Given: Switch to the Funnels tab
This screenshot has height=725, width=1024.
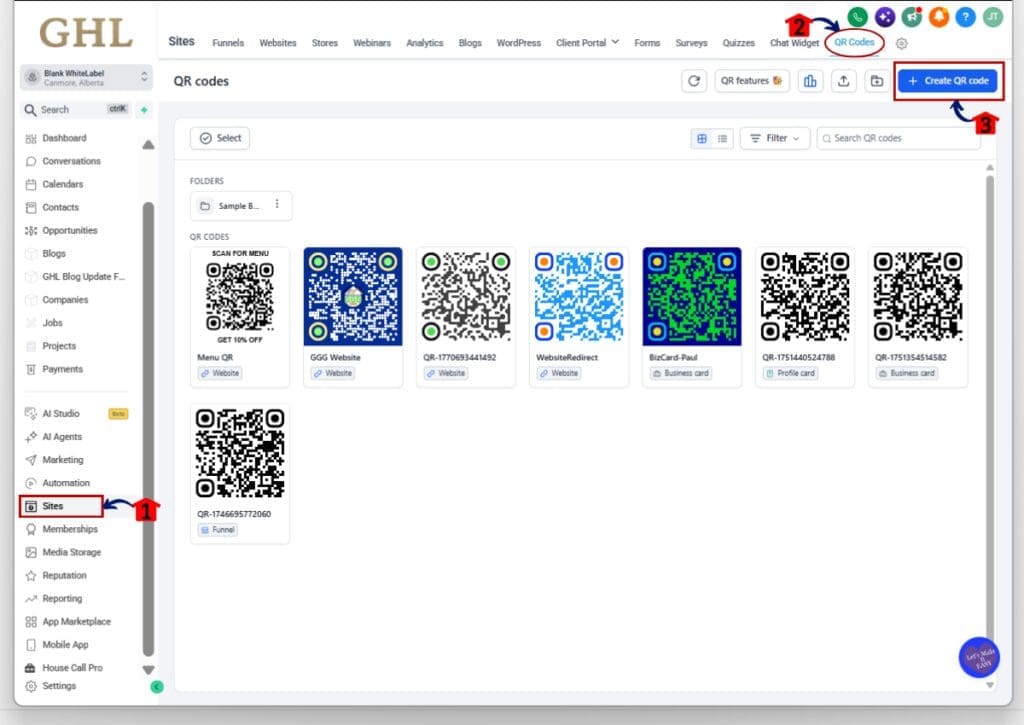Looking at the screenshot, I should click(x=228, y=43).
